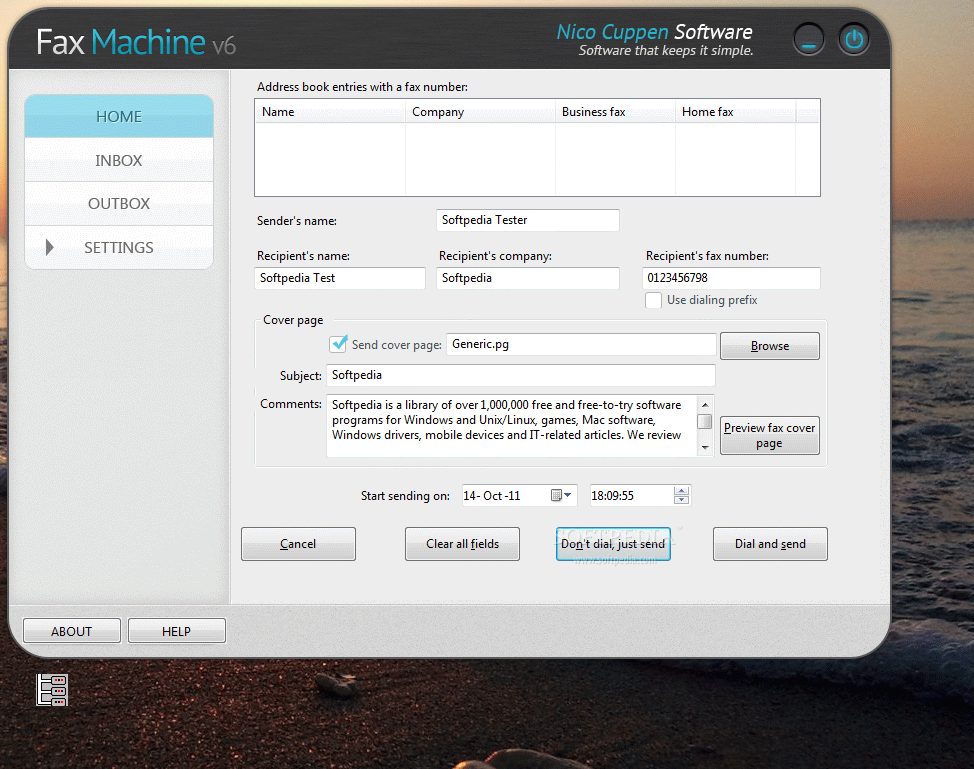This screenshot has width=974, height=769.
Task: Click the Nico Cuppen Software logo text
Action: tap(654, 32)
